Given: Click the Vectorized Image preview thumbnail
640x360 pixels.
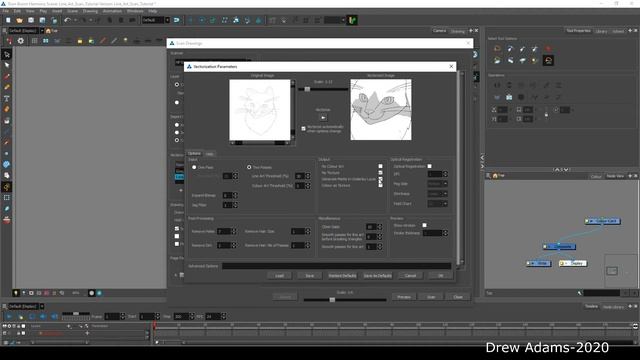Looking at the screenshot, I should point(381,110).
